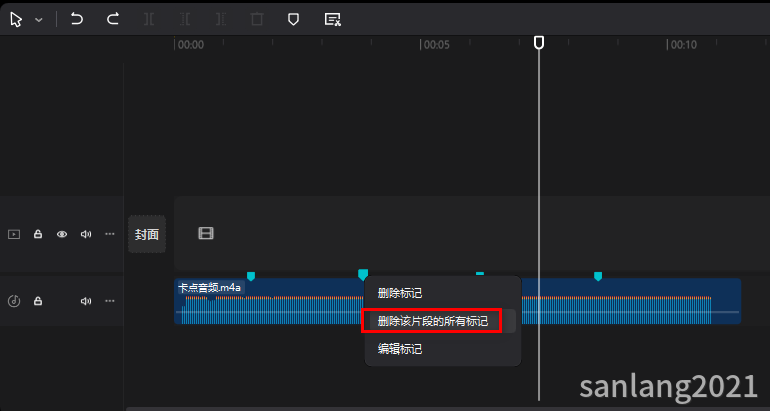Mute the audio track speaker
Viewport: 770px width, 411px height.
[86, 301]
